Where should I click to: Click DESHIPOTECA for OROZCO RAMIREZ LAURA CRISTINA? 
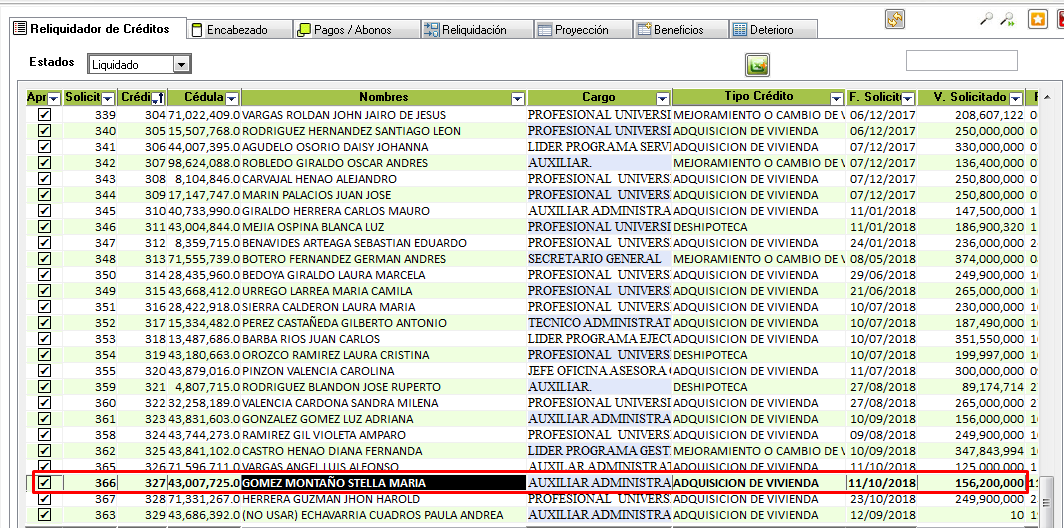(x=710, y=355)
